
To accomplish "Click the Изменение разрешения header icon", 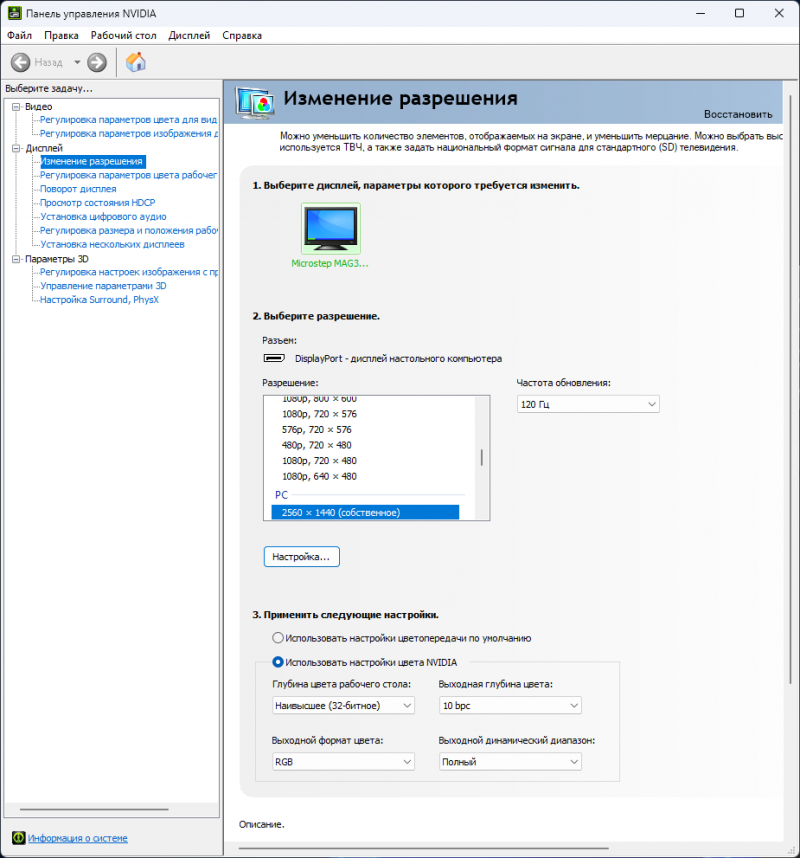I will 255,103.
